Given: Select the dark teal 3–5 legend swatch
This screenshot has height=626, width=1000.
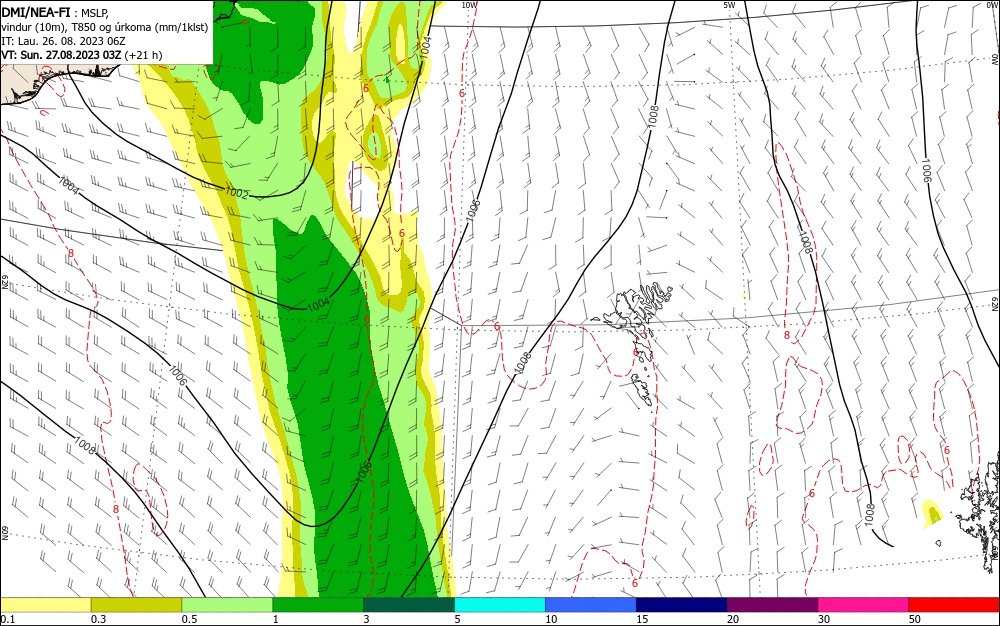Looking at the screenshot, I should [409, 605].
